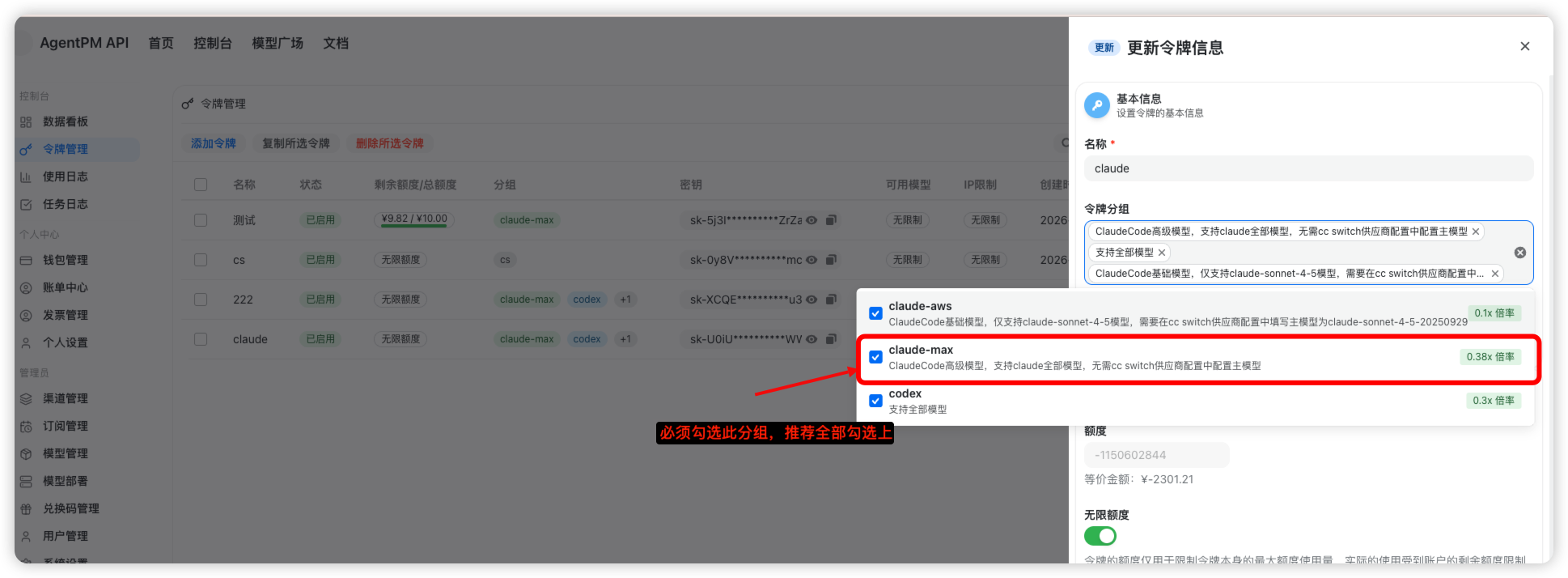Viewport: 1568px width, 578px height.
Task: Expand the +1 groups tag in claude row
Action: point(625,339)
